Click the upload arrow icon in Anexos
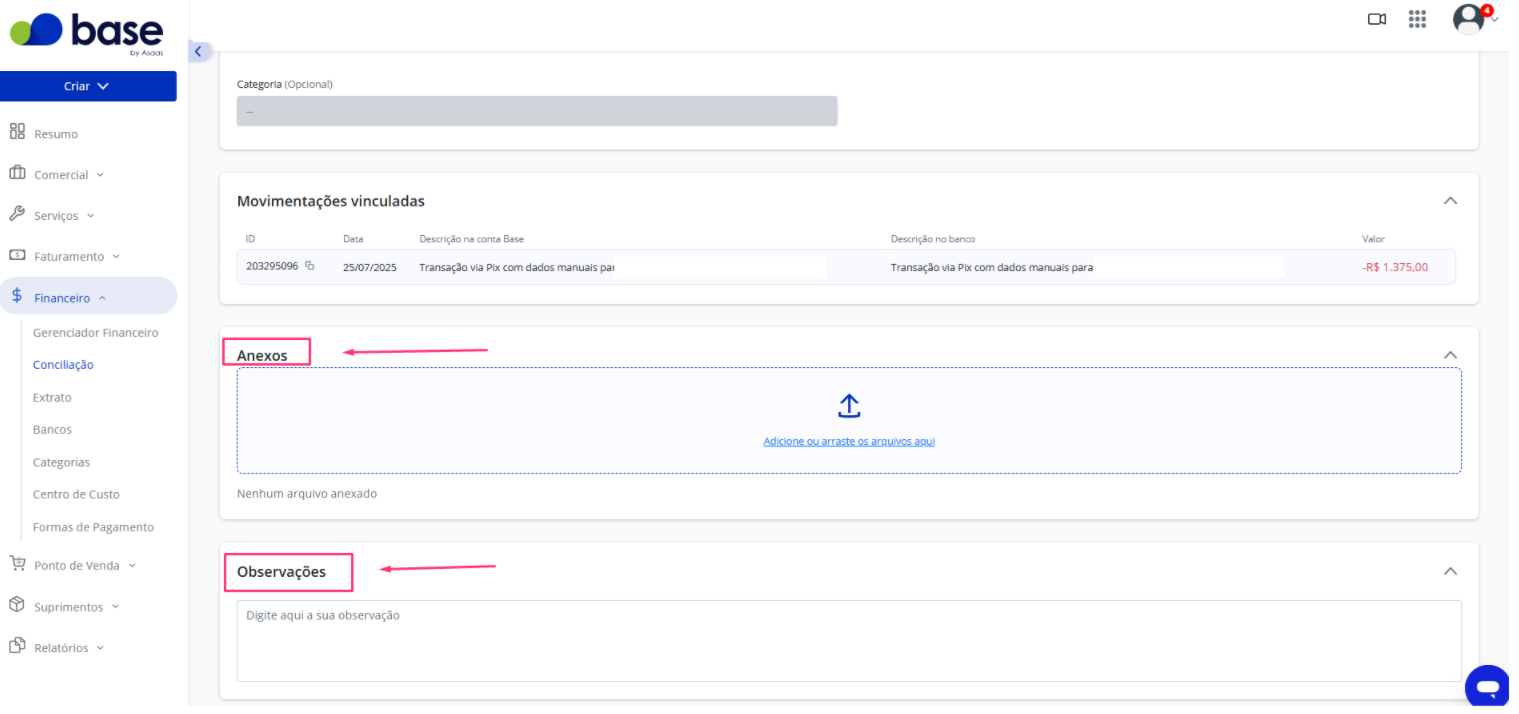The height and width of the screenshot is (714, 1519). pyautogui.click(x=849, y=405)
